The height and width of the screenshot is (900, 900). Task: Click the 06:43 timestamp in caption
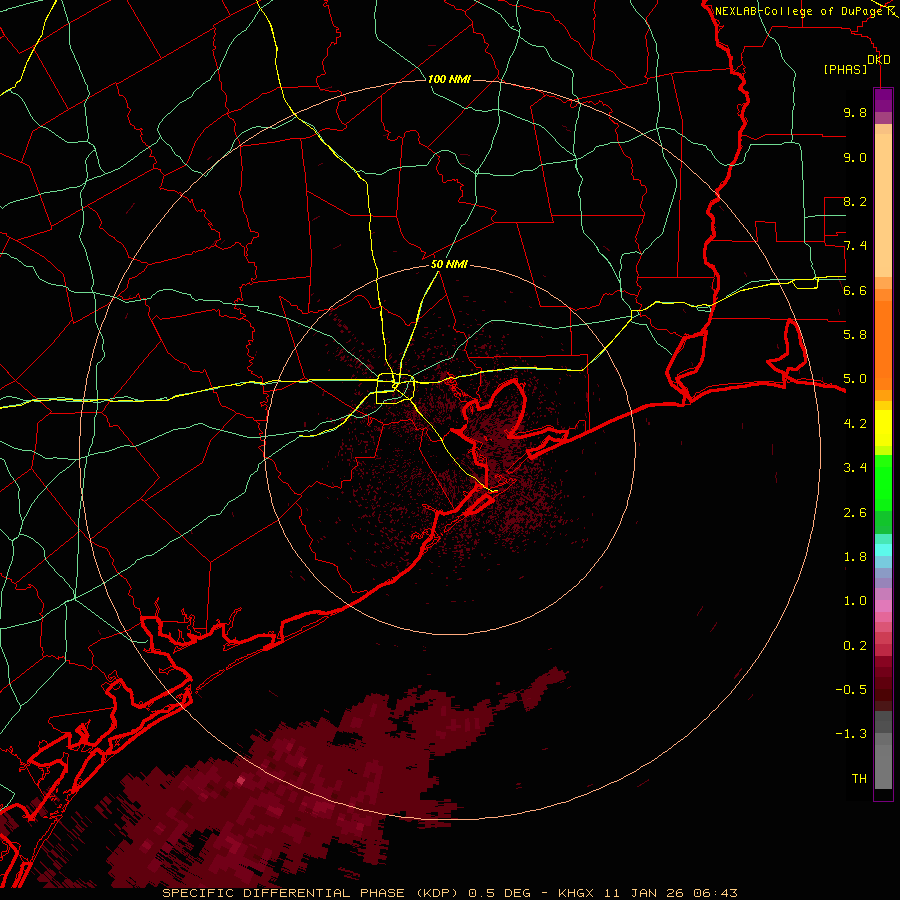[715, 893]
